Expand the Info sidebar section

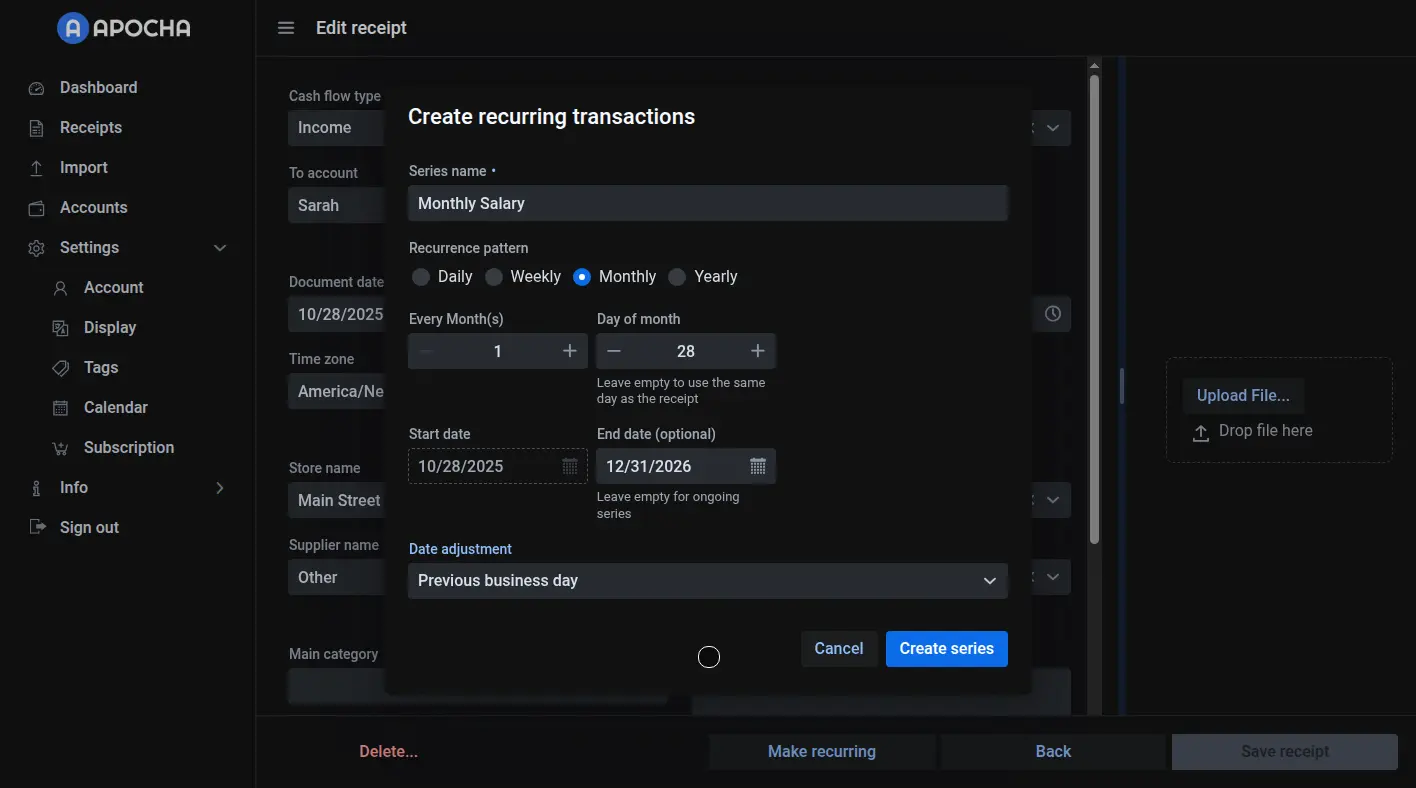tap(220, 488)
